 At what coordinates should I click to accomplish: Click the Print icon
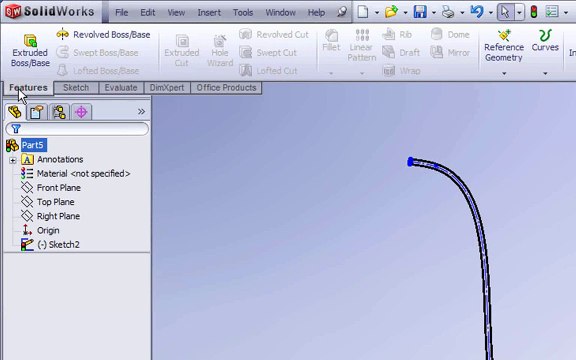coord(448,12)
